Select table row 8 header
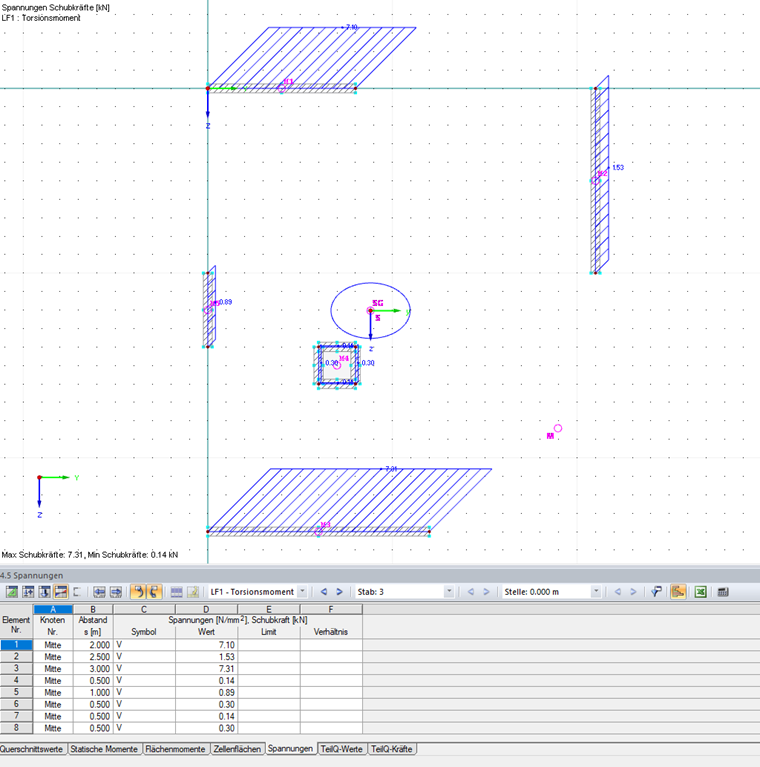The height and width of the screenshot is (767, 760). coord(16,728)
